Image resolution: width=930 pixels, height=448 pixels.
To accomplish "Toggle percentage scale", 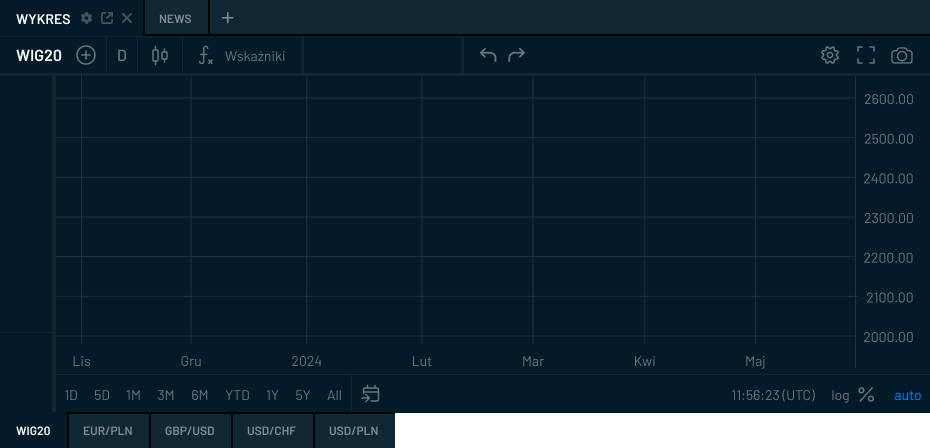I will click(866, 395).
